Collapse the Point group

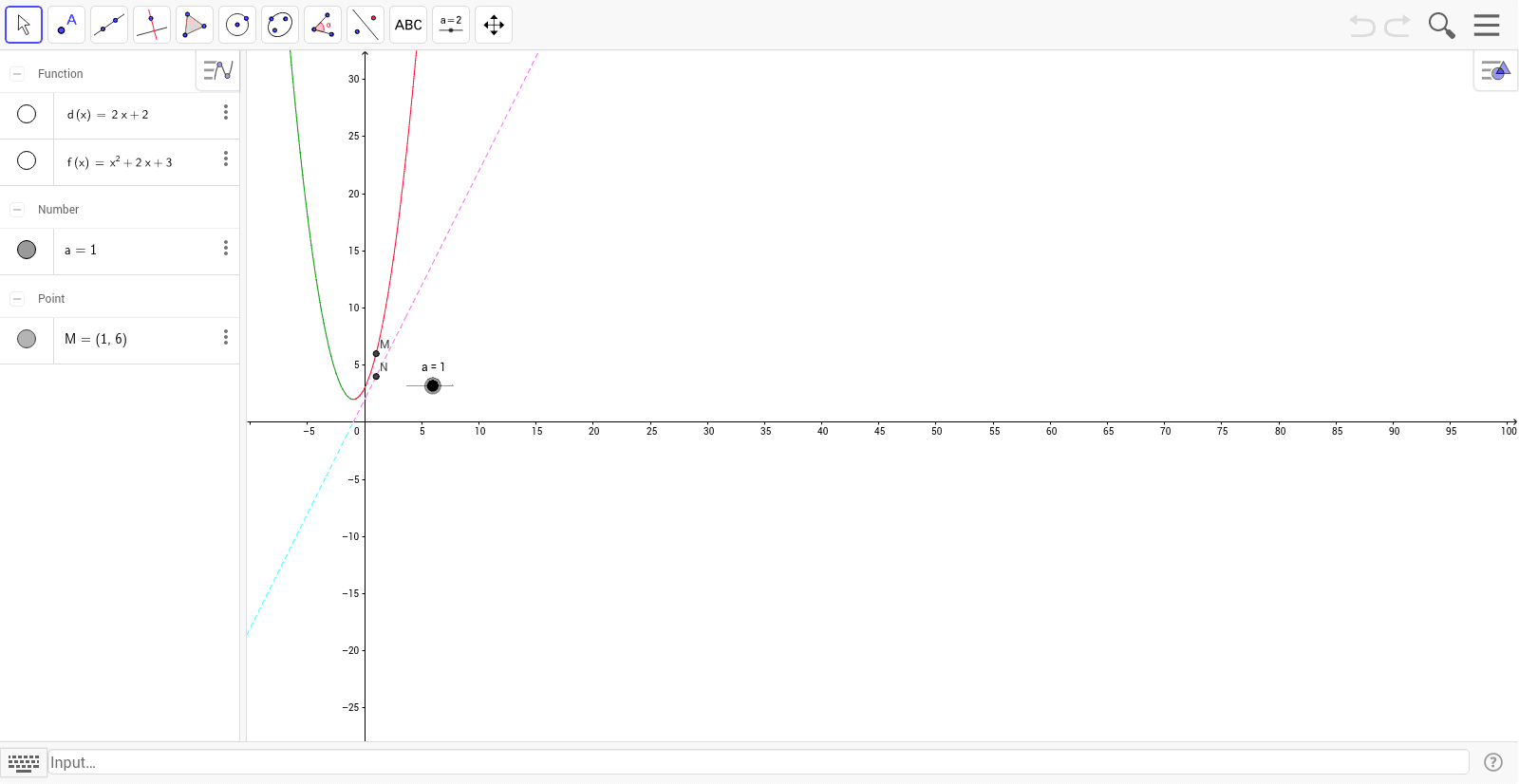pyautogui.click(x=17, y=298)
